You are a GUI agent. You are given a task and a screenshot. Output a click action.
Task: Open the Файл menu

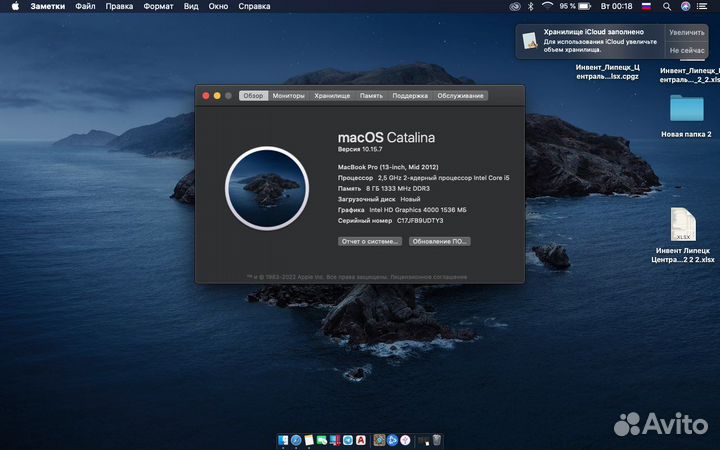click(x=85, y=6)
